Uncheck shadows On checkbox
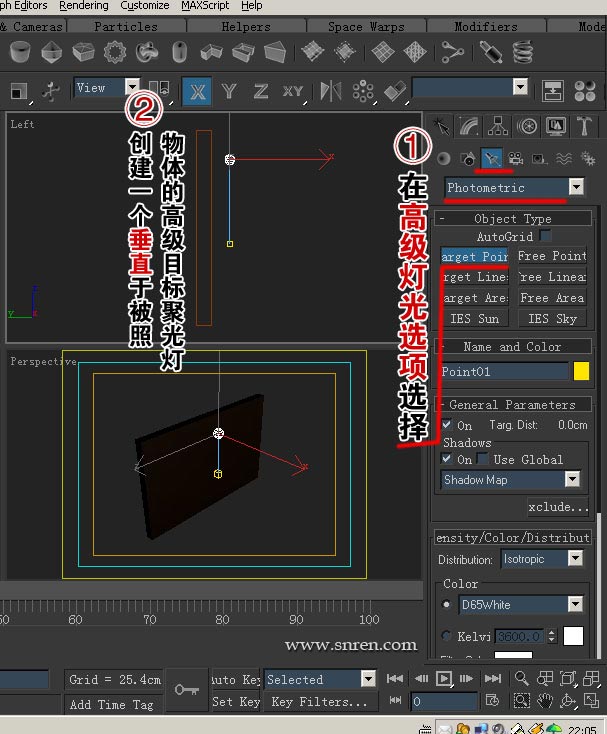607x734 pixels. pos(447,459)
